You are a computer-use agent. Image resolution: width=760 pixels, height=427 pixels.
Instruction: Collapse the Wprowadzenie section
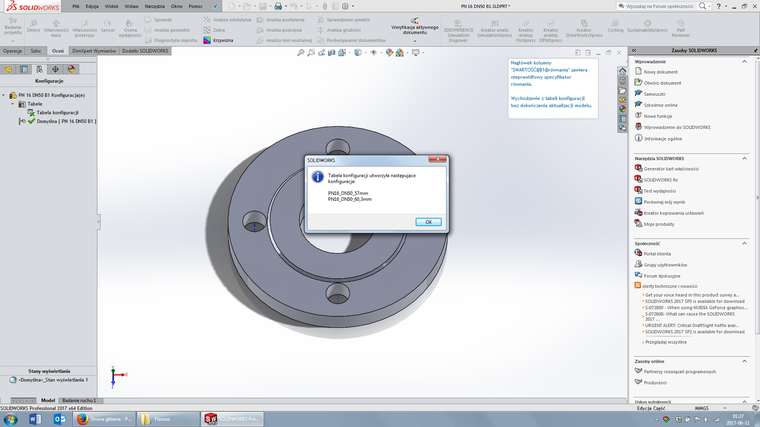click(744, 62)
